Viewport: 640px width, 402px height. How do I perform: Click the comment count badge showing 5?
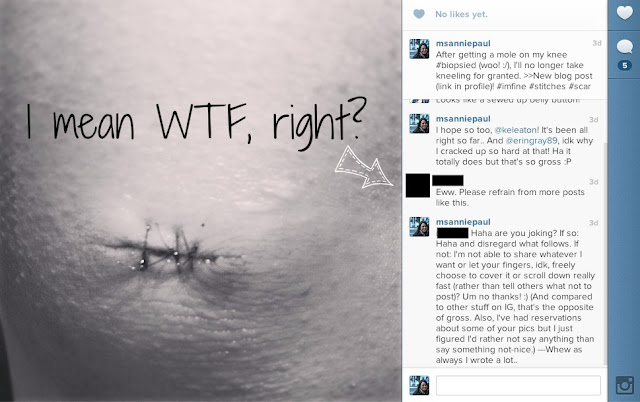(x=624, y=65)
